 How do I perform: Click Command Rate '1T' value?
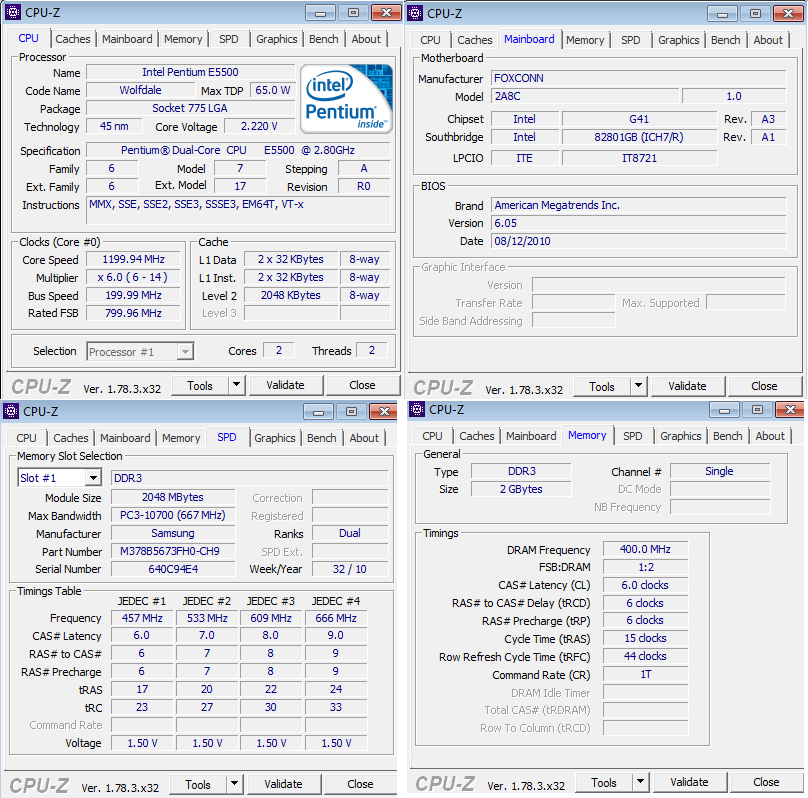click(645, 674)
